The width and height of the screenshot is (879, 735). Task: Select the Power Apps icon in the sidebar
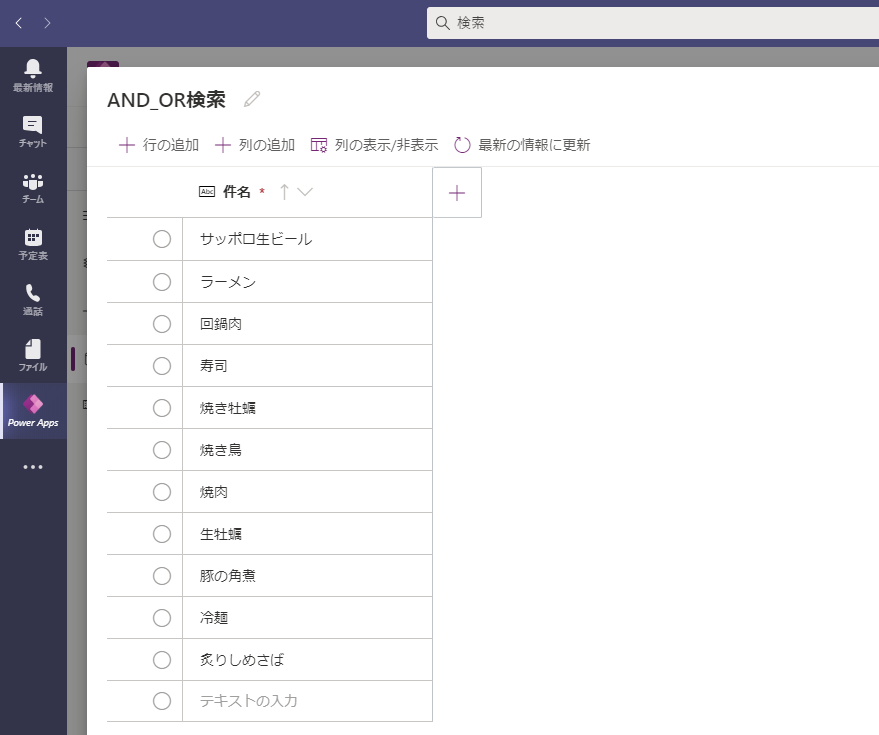coord(33,410)
